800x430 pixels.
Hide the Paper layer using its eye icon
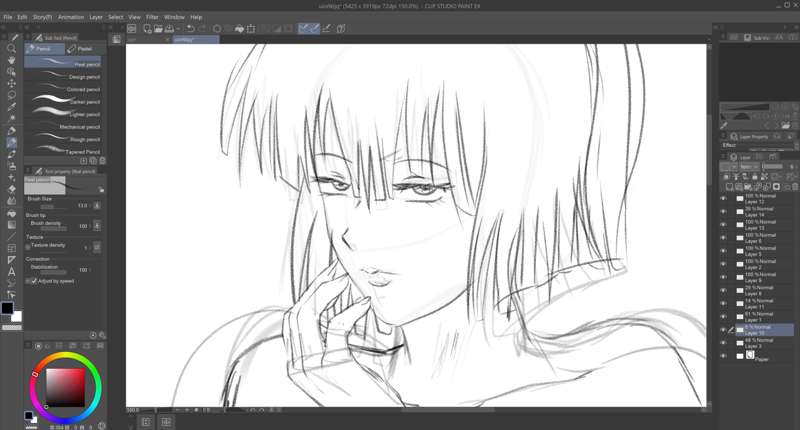coord(723,356)
